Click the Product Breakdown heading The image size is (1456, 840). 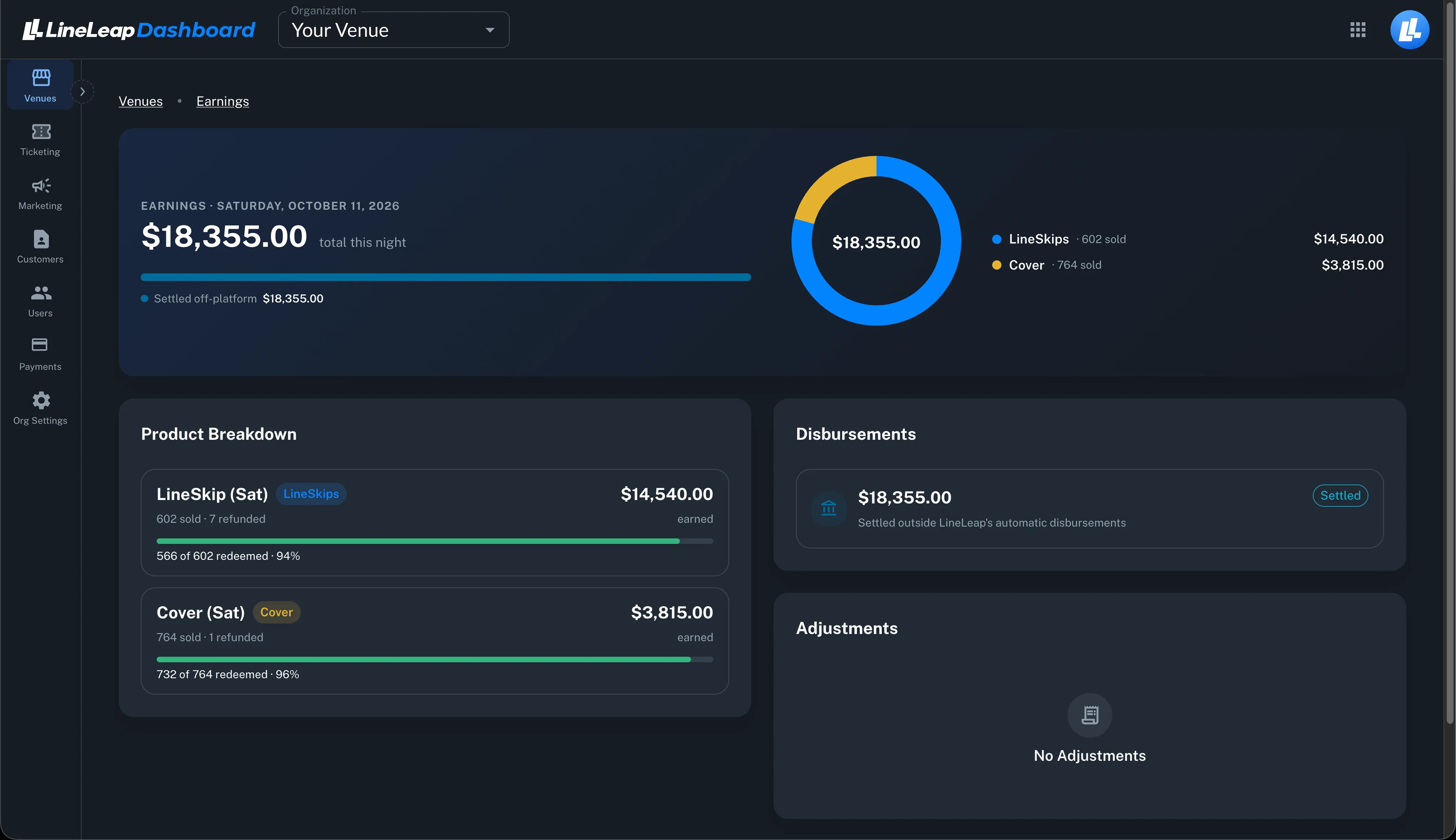(219, 434)
